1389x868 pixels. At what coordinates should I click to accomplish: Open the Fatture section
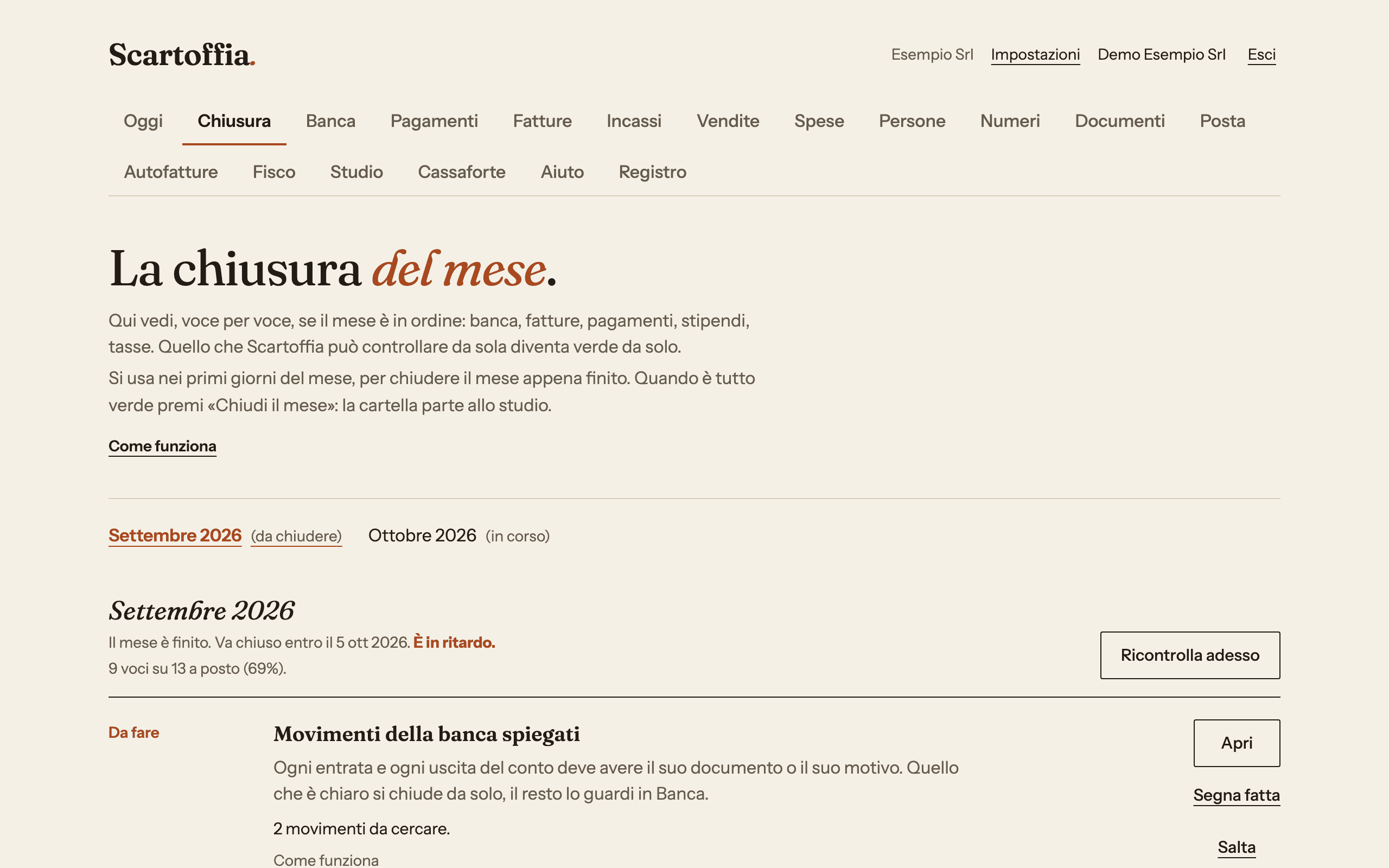pos(542,121)
